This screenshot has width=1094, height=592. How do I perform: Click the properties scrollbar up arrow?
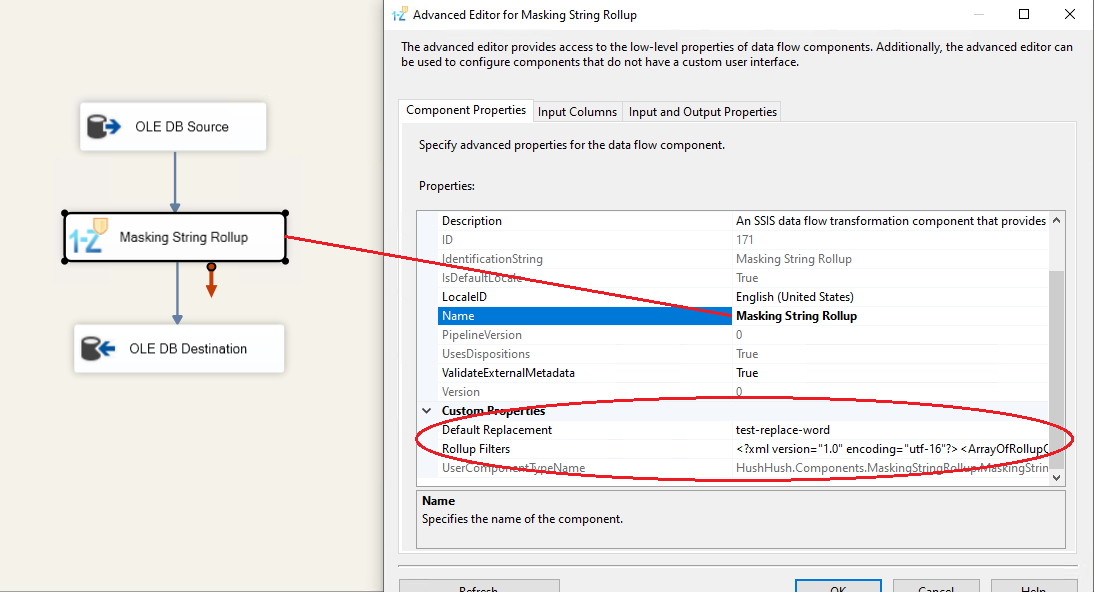point(1057,220)
